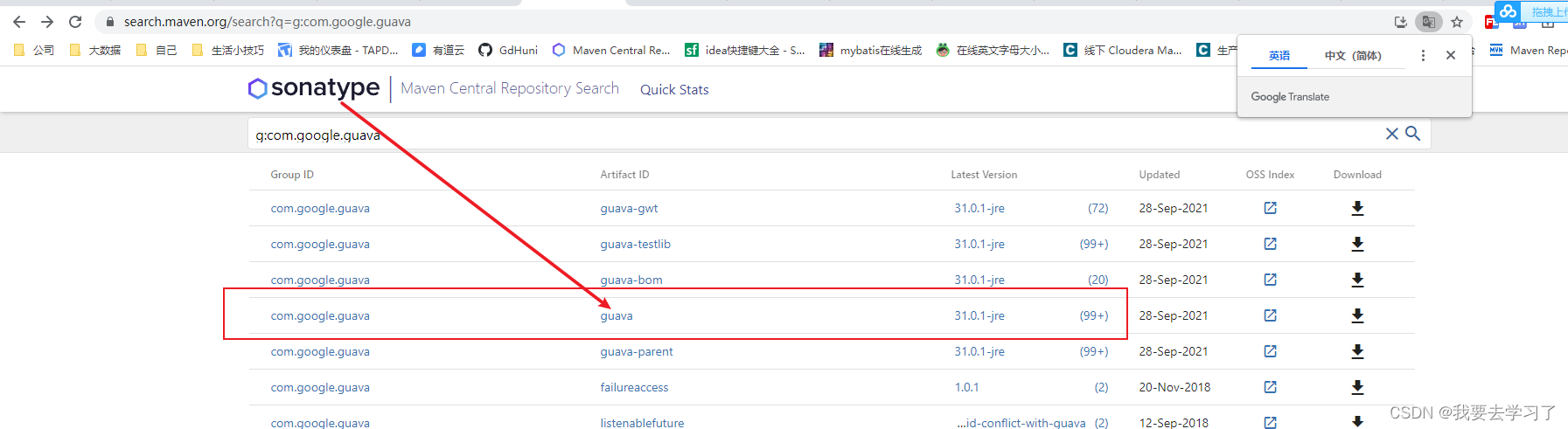1568x429 pixels.
Task: Open translate popup options menu (three dots)
Action: coord(1423,55)
